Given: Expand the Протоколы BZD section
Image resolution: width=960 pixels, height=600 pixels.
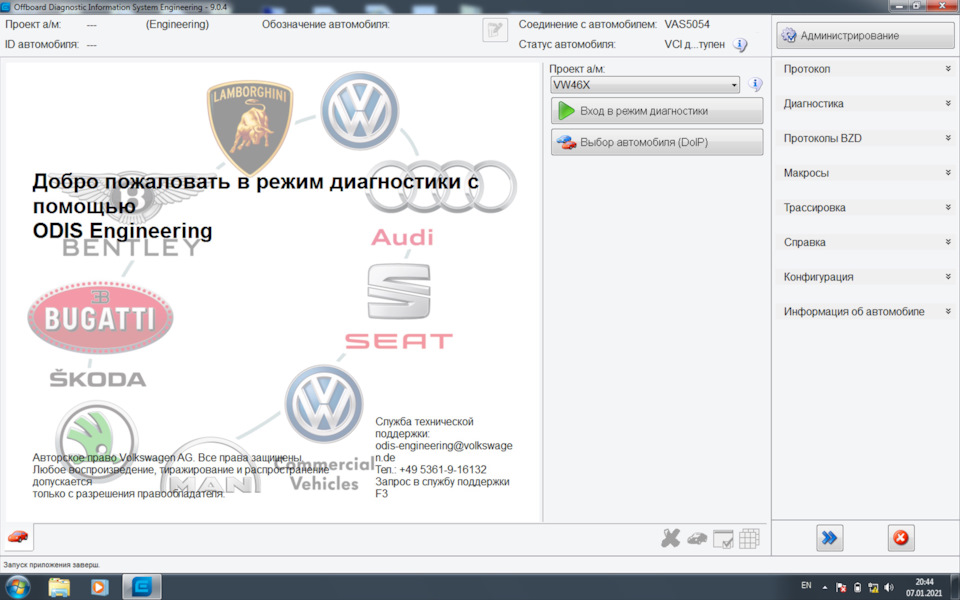Looking at the screenshot, I should (x=866, y=138).
